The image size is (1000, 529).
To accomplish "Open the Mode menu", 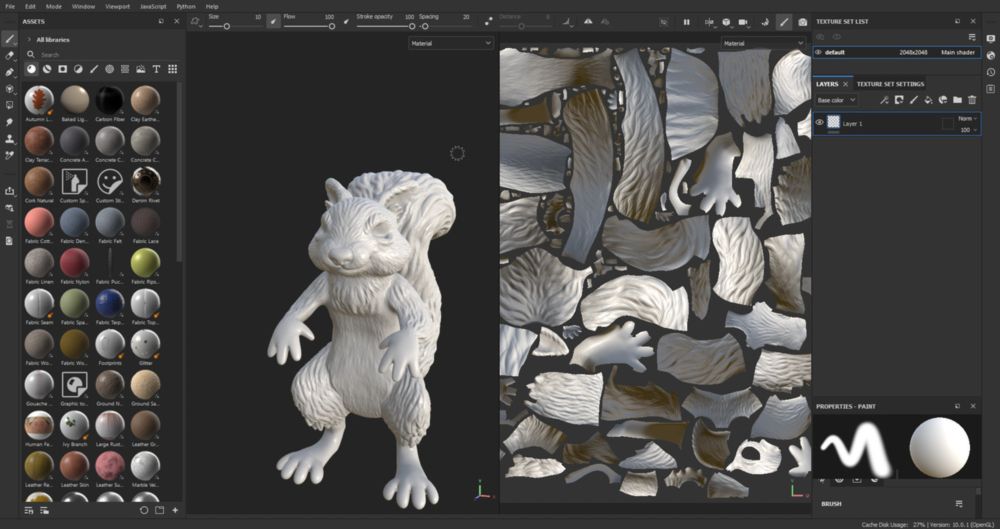I will tap(54, 6).
